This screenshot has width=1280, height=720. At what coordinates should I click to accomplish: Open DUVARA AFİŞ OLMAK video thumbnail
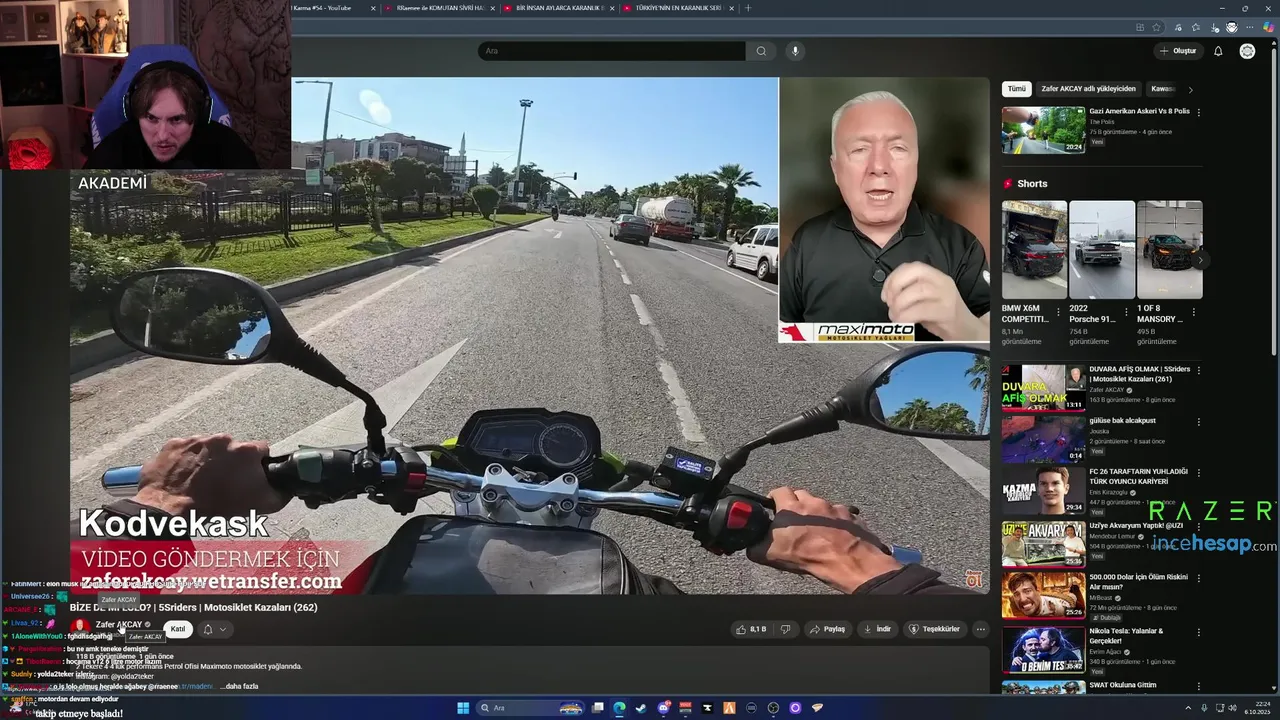(1043, 388)
